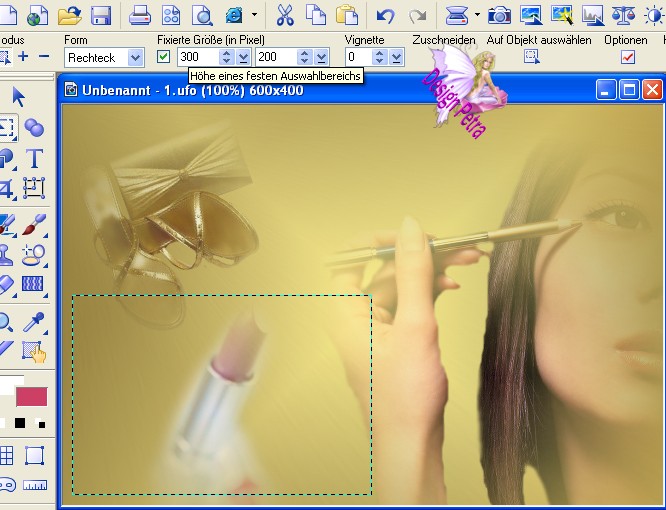Toggle the Fixierte Größe checkbox

click(164, 56)
